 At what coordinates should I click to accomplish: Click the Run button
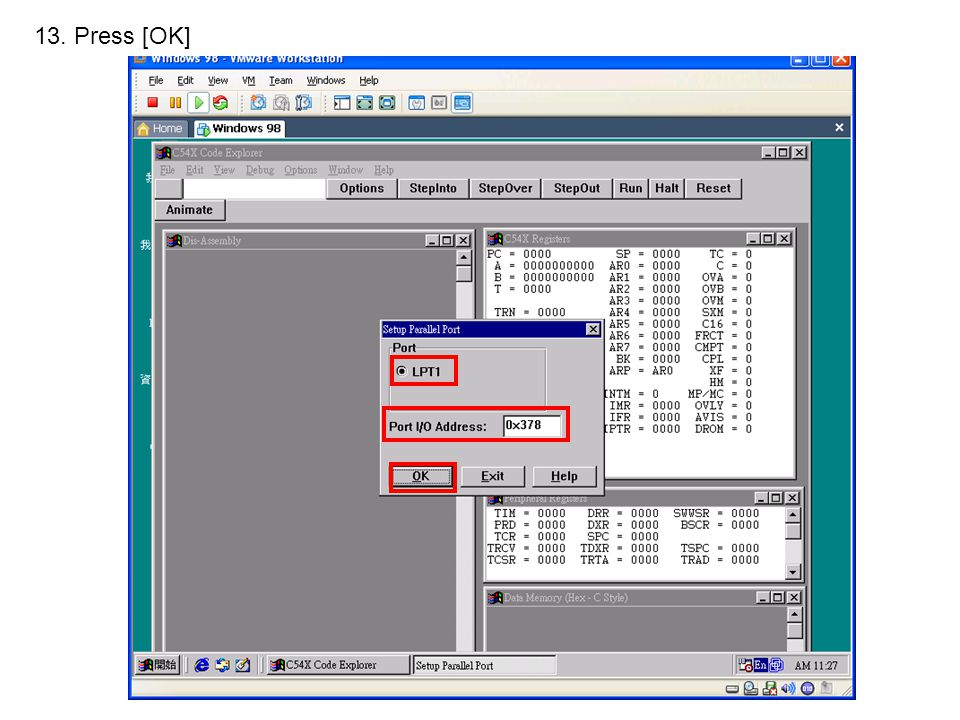click(x=631, y=189)
